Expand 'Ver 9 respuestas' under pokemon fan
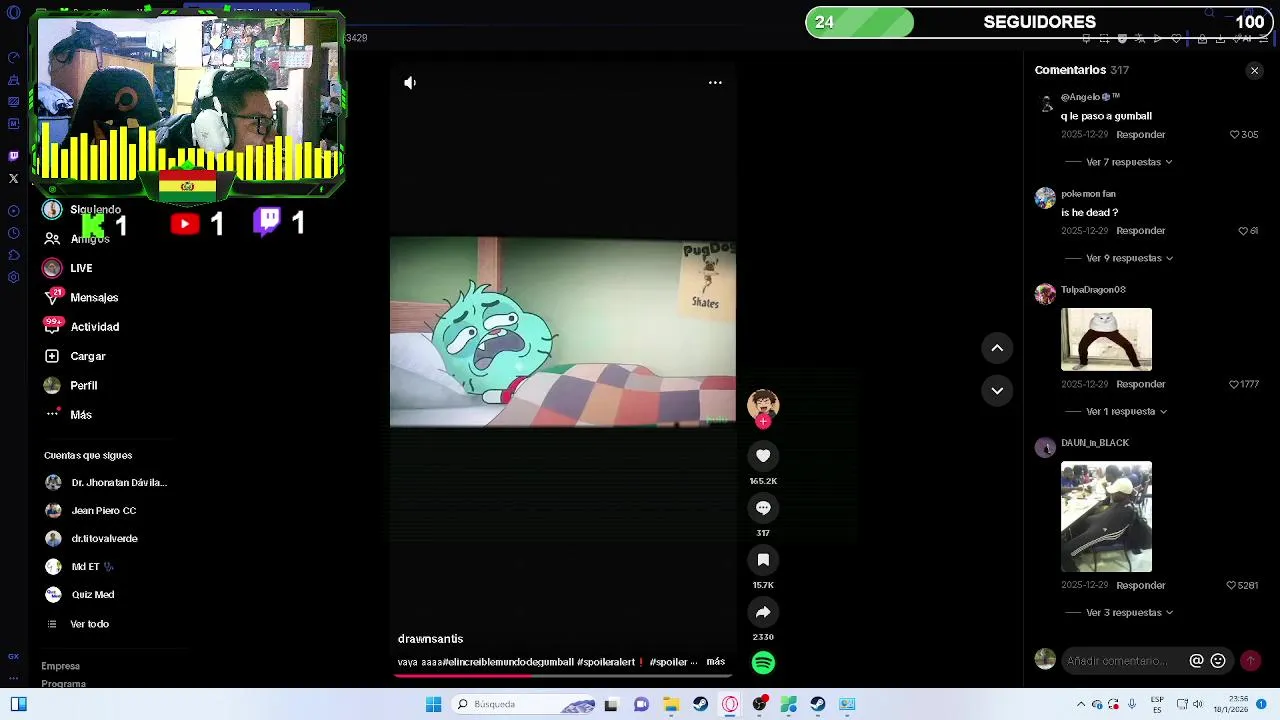 point(1129,258)
